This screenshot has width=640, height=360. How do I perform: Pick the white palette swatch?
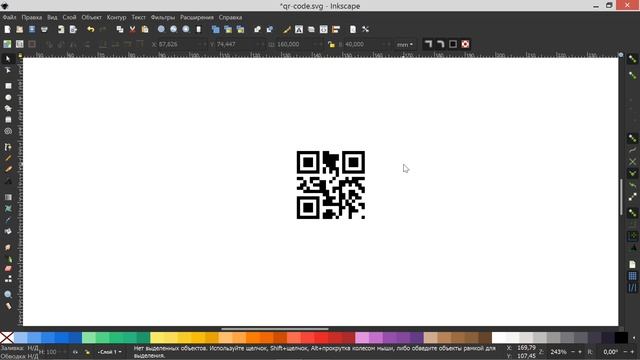coord(498,338)
